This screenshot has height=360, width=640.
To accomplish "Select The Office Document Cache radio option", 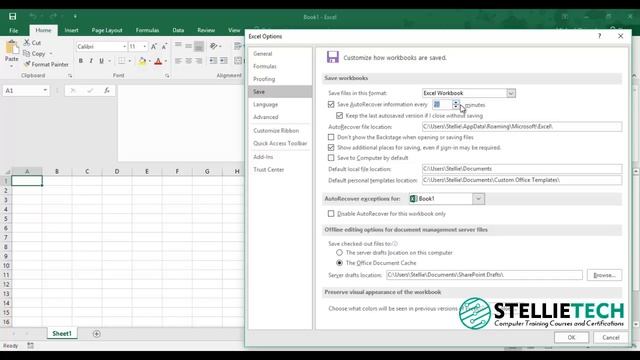I will [340, 263].
